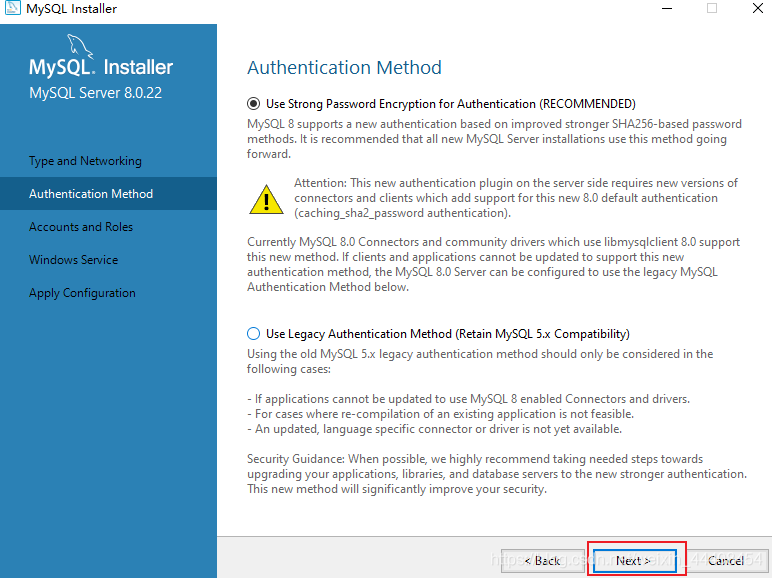
Task: Minimize the MySQL Installer window
Action: click(x=667, y=8)
